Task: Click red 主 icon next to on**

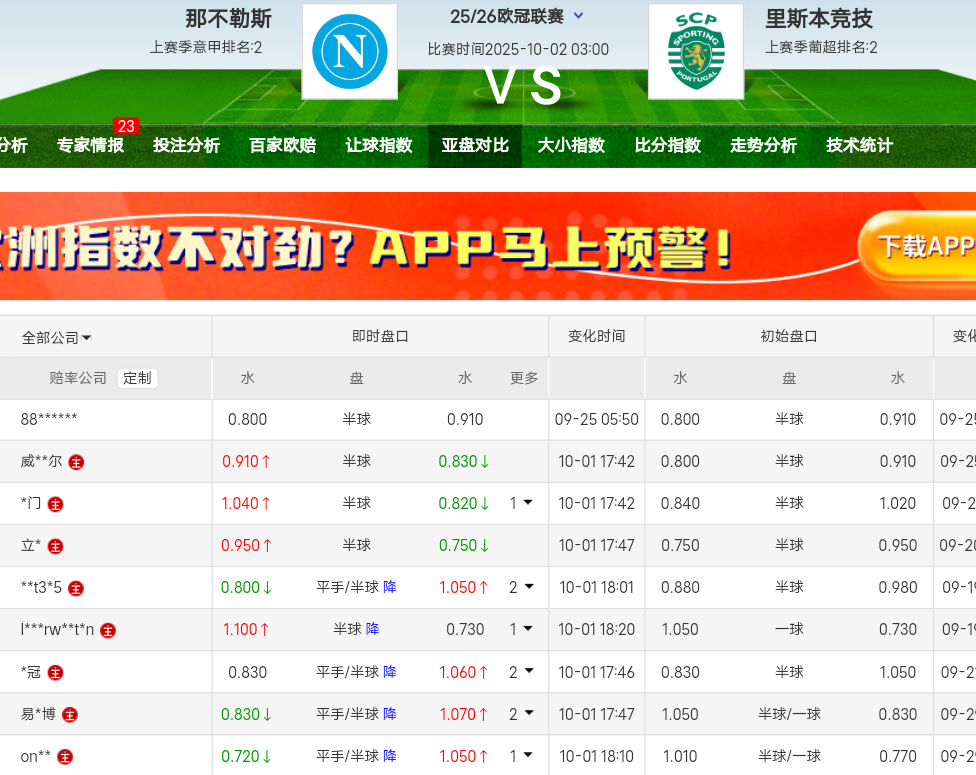Action: [65, 757]
